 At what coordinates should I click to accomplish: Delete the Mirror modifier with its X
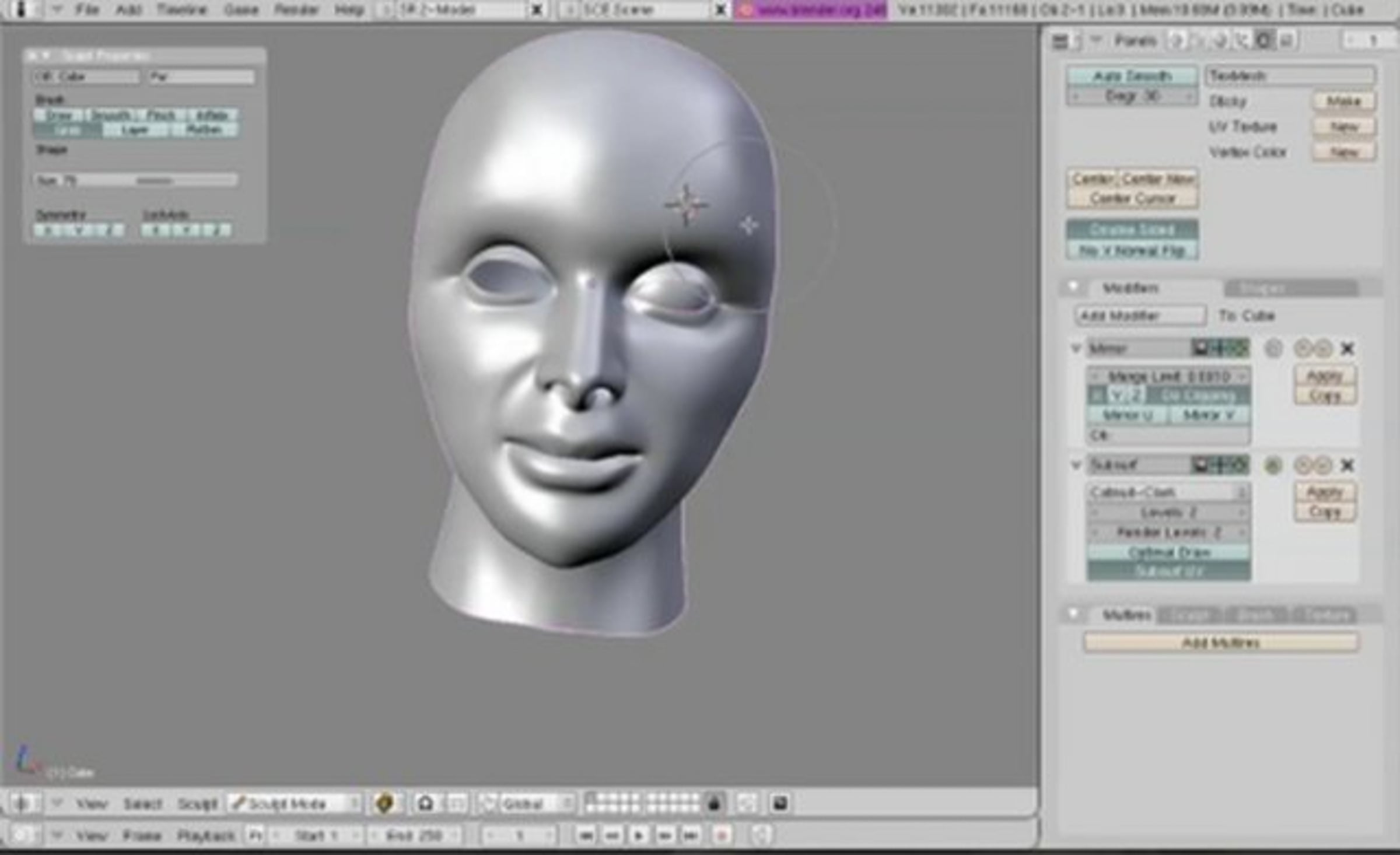click(1347, 349)
